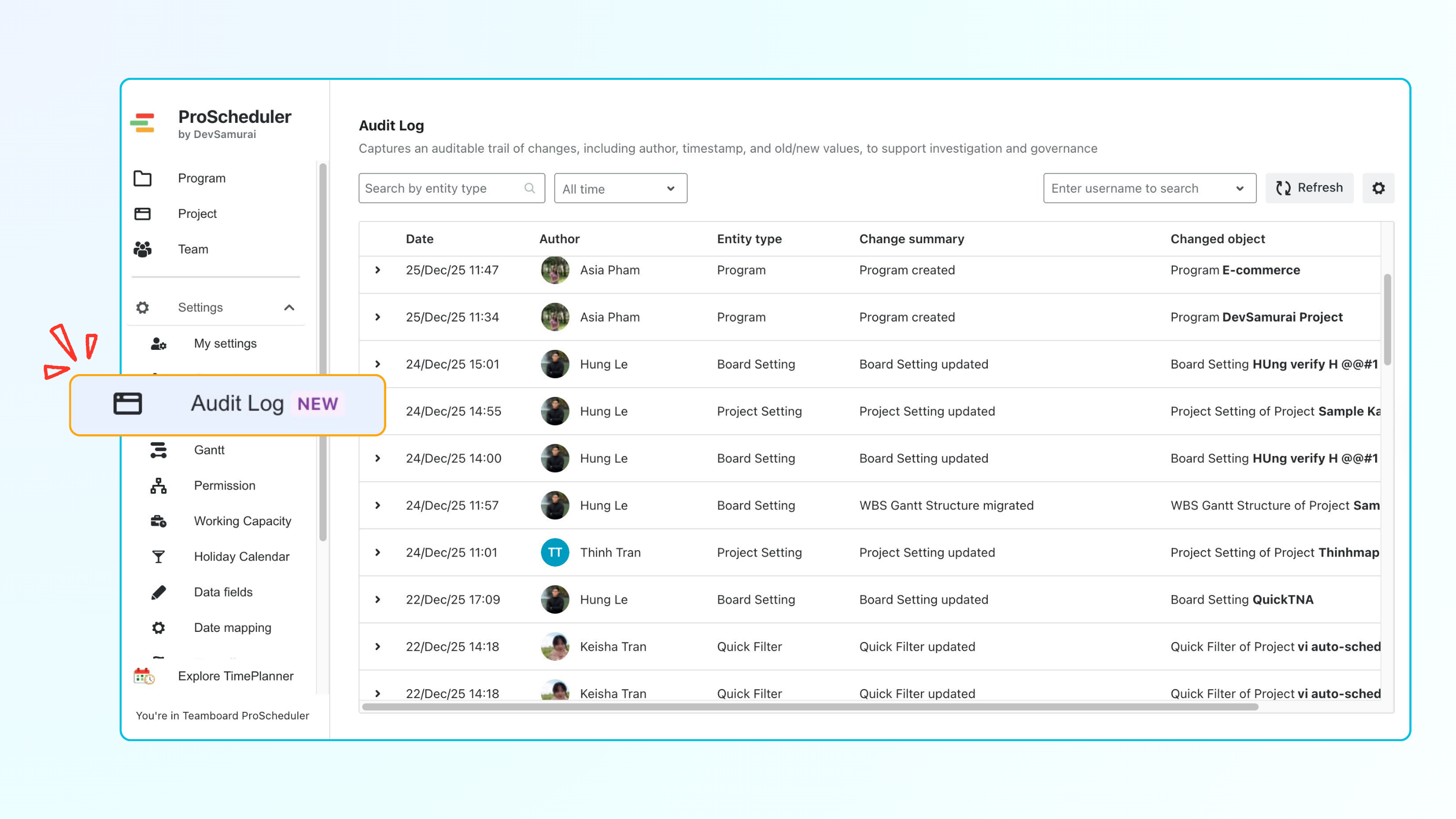This screenshot has width=1456, height=819.
Task: Open the All time date filter dropdown
Action: tap(620, 189)
